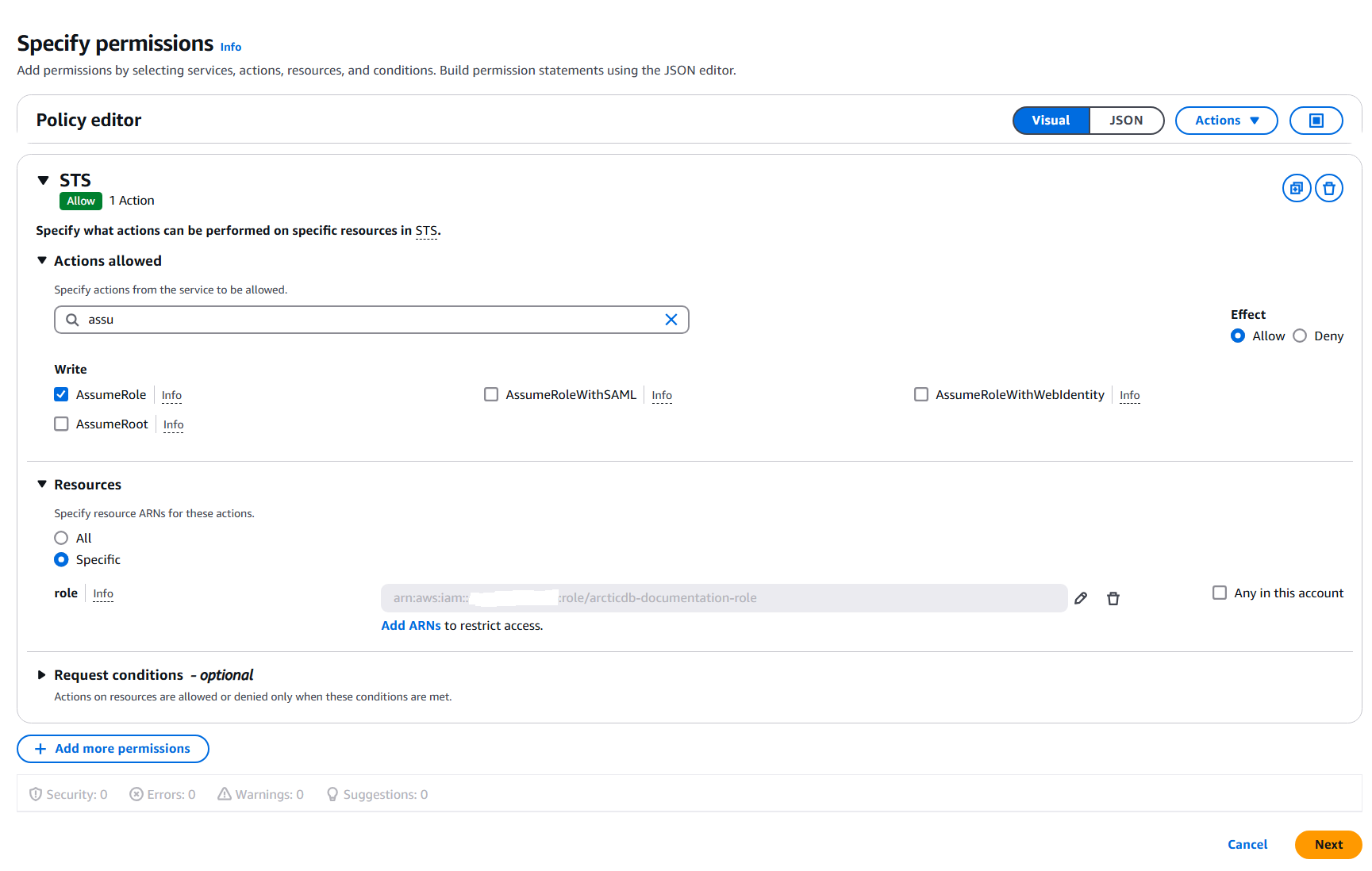
Task: Click the Errors status indicator
Action: [x=163, y=794]
